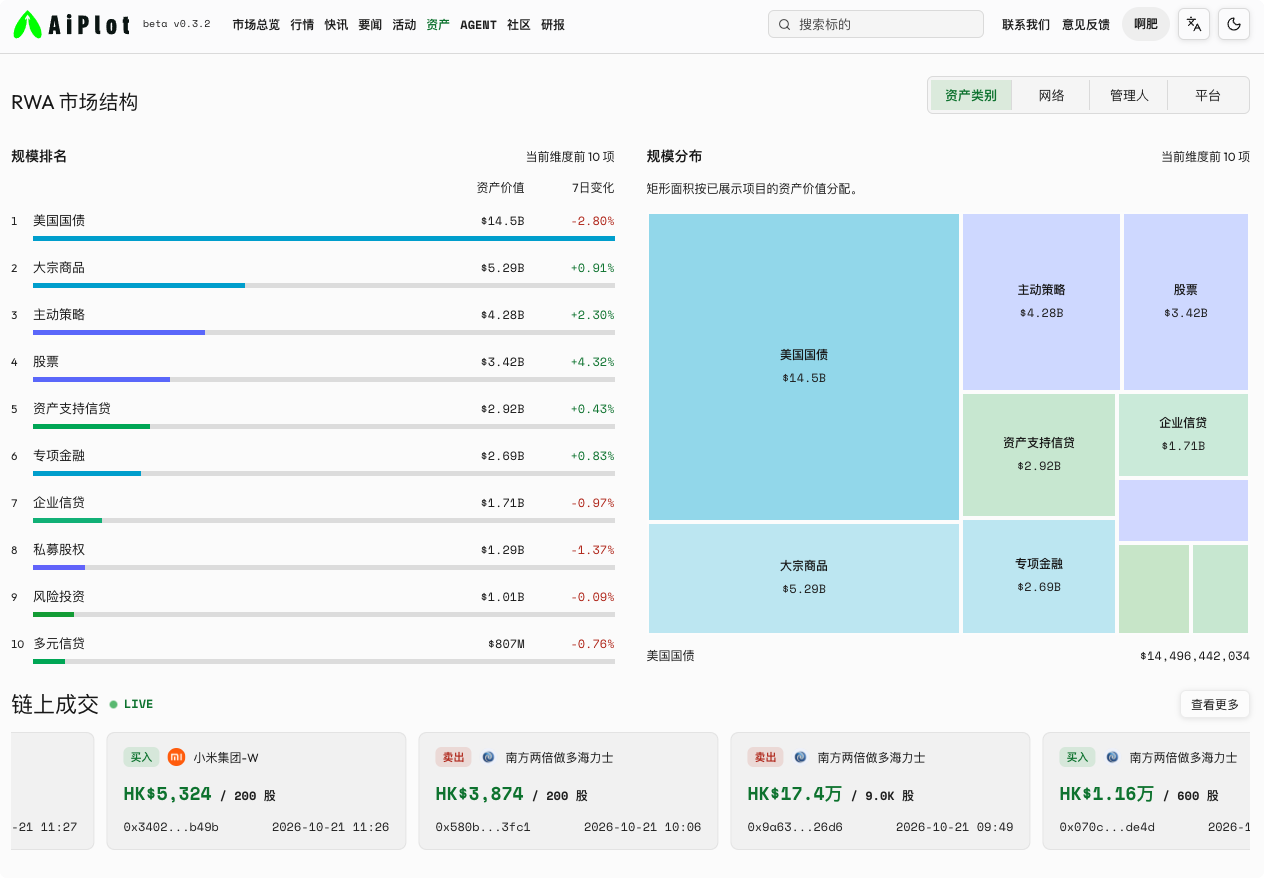Open 活动 page
This screenshot has width=1264, height=878.
coord(404,24)
